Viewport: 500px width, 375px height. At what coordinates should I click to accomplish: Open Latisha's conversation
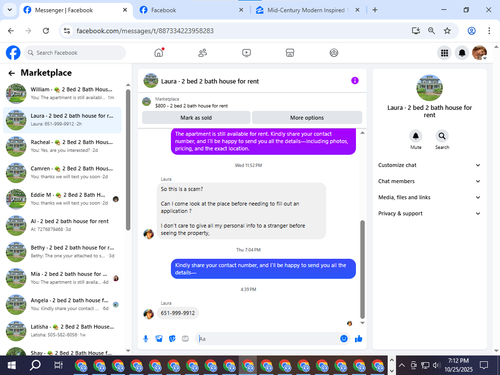[x=62, y=330]
